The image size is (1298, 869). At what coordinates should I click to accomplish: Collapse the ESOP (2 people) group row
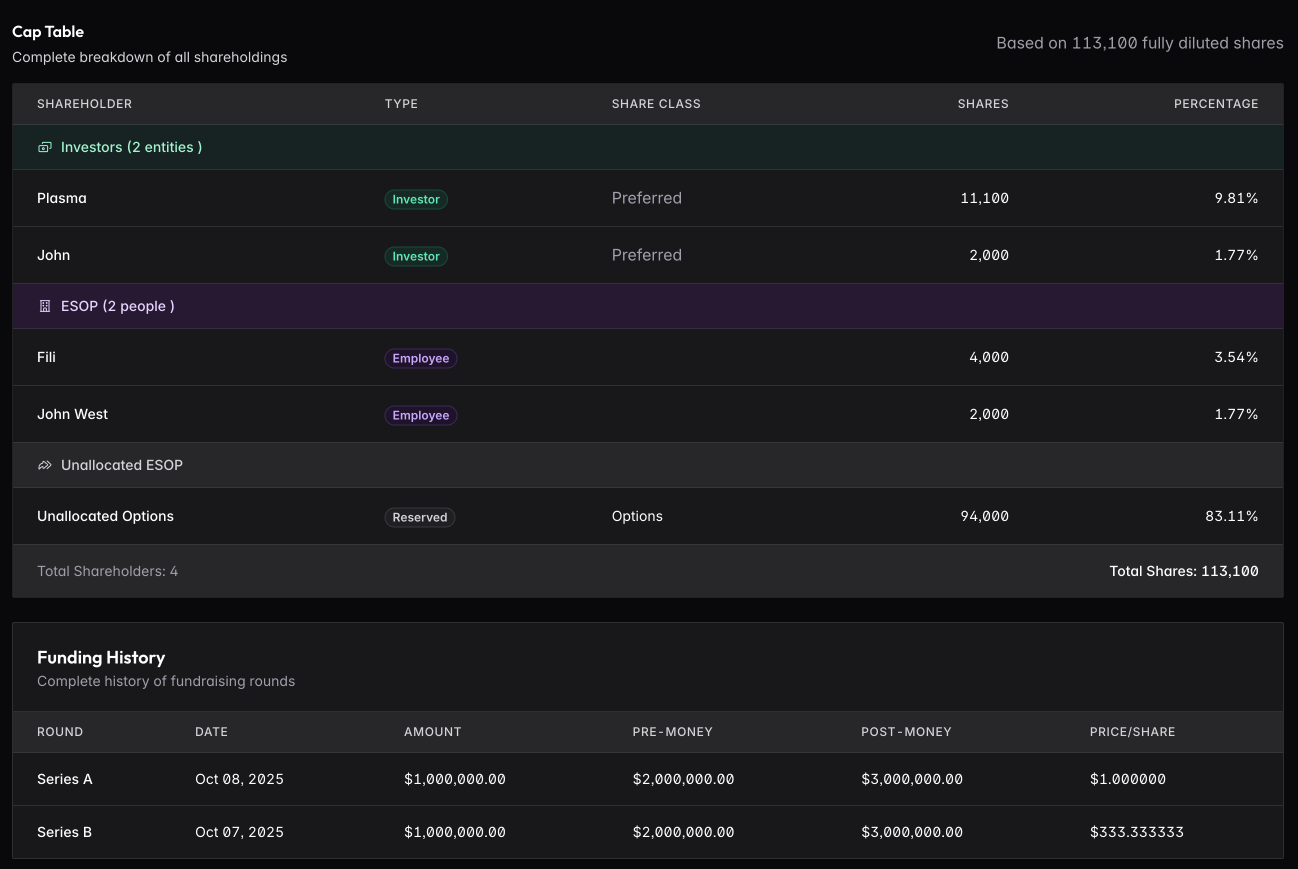(117, 306)
